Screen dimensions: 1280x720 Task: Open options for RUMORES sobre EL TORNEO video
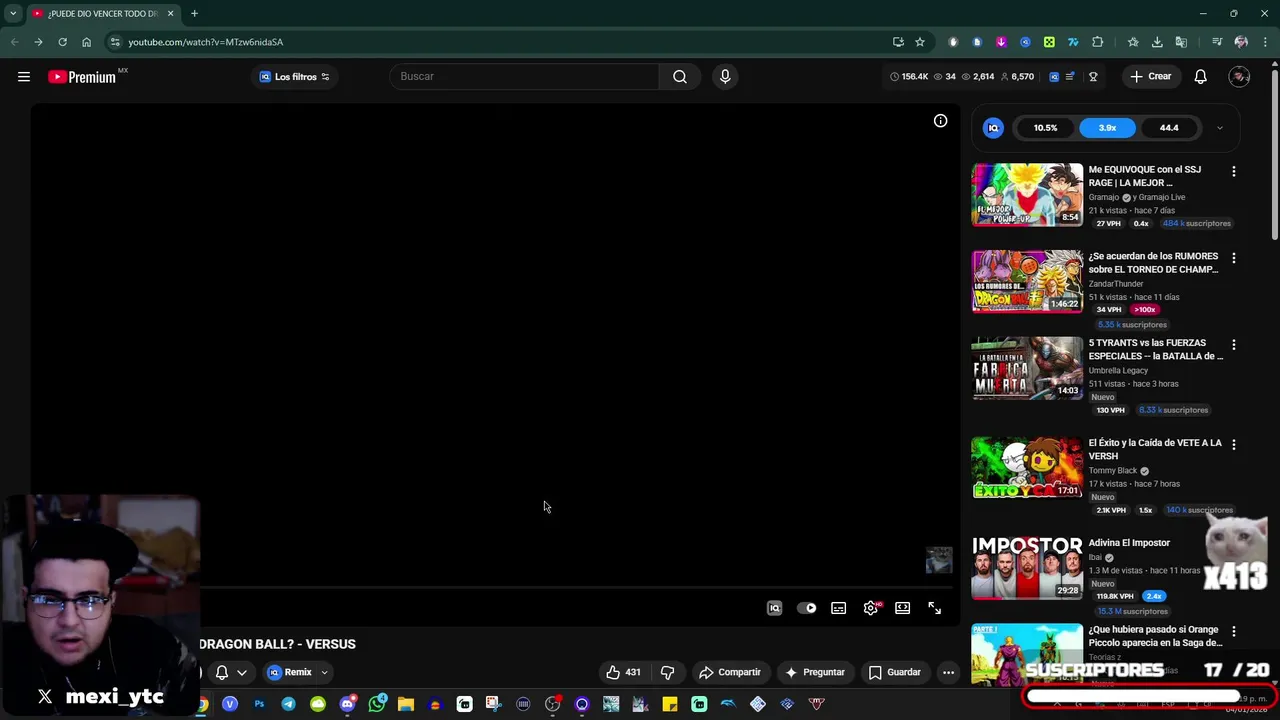tap(1233, 258)
